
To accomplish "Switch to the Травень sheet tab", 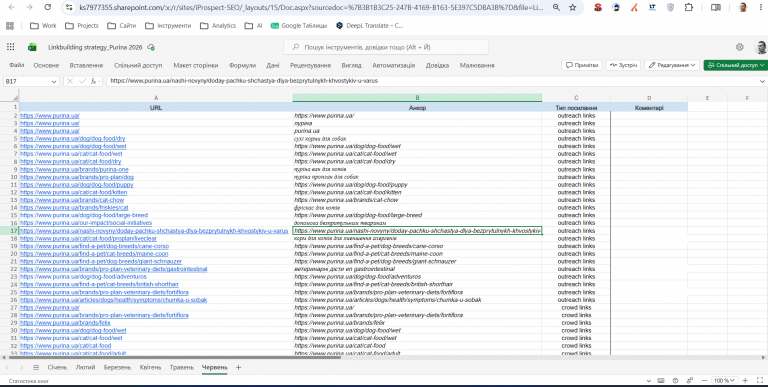I will tap(182, 367).
